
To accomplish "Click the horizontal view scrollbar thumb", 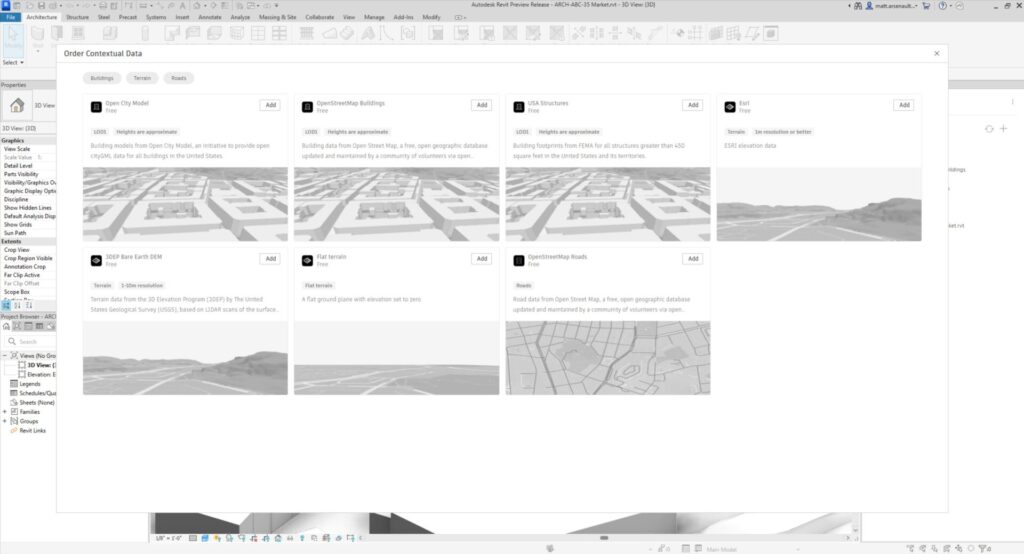I will click(604, 538).
